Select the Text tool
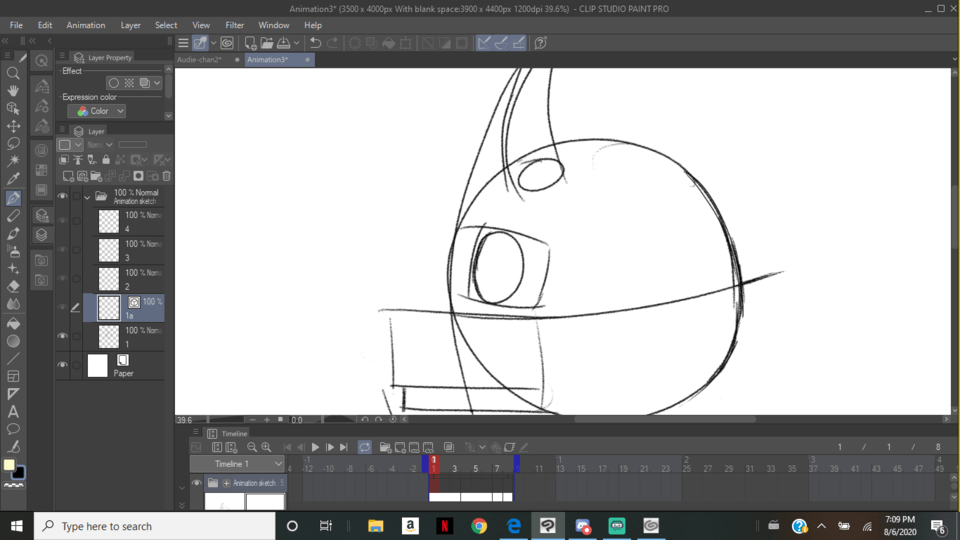The image size is (960, 540). point(13,412)
